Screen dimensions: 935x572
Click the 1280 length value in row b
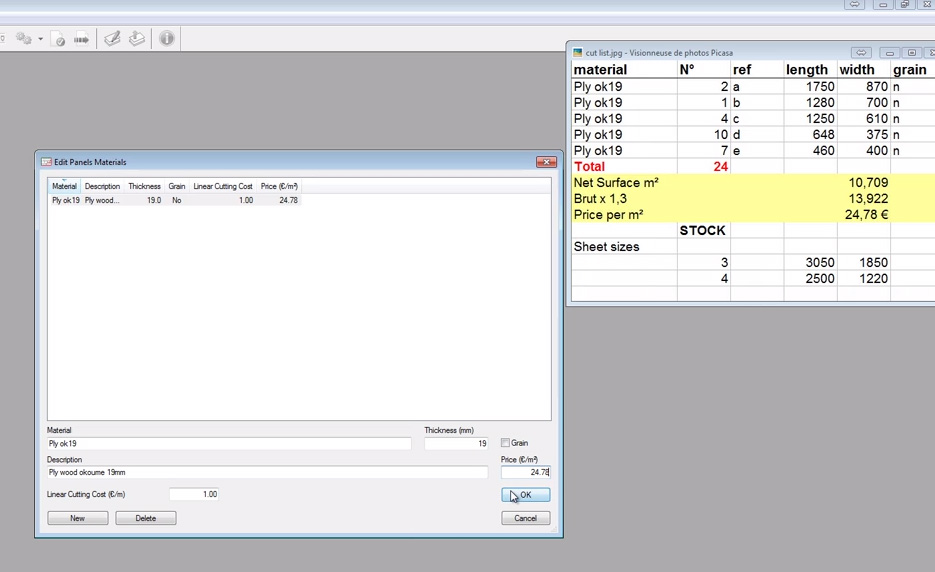[x=820, y=103]
